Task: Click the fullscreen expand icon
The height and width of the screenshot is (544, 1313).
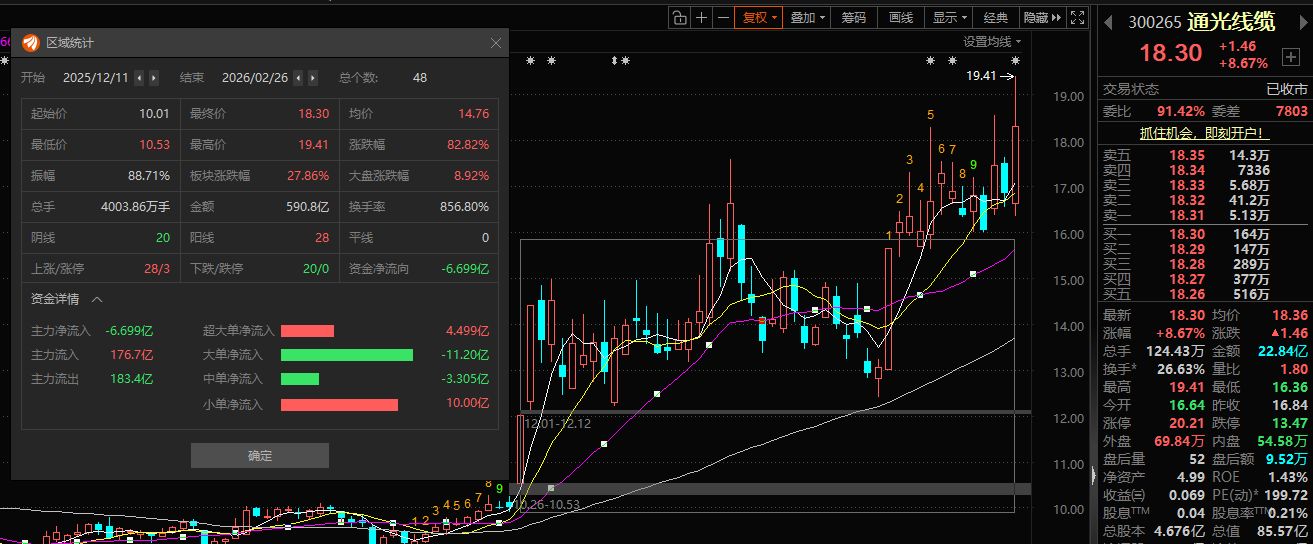Action: tap(1077, 17)
